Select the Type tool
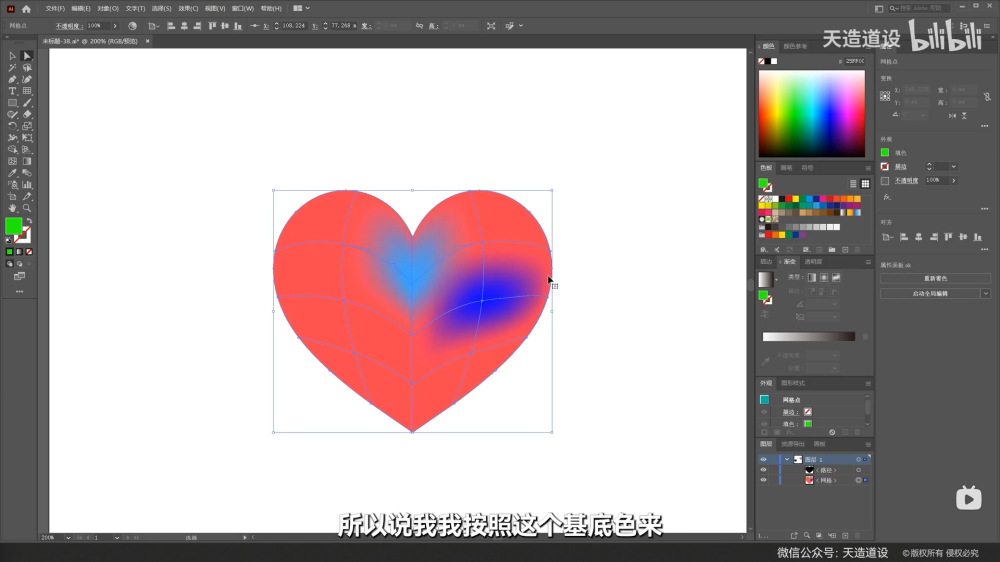1000x562 pixels. click(x=12, y=91)
